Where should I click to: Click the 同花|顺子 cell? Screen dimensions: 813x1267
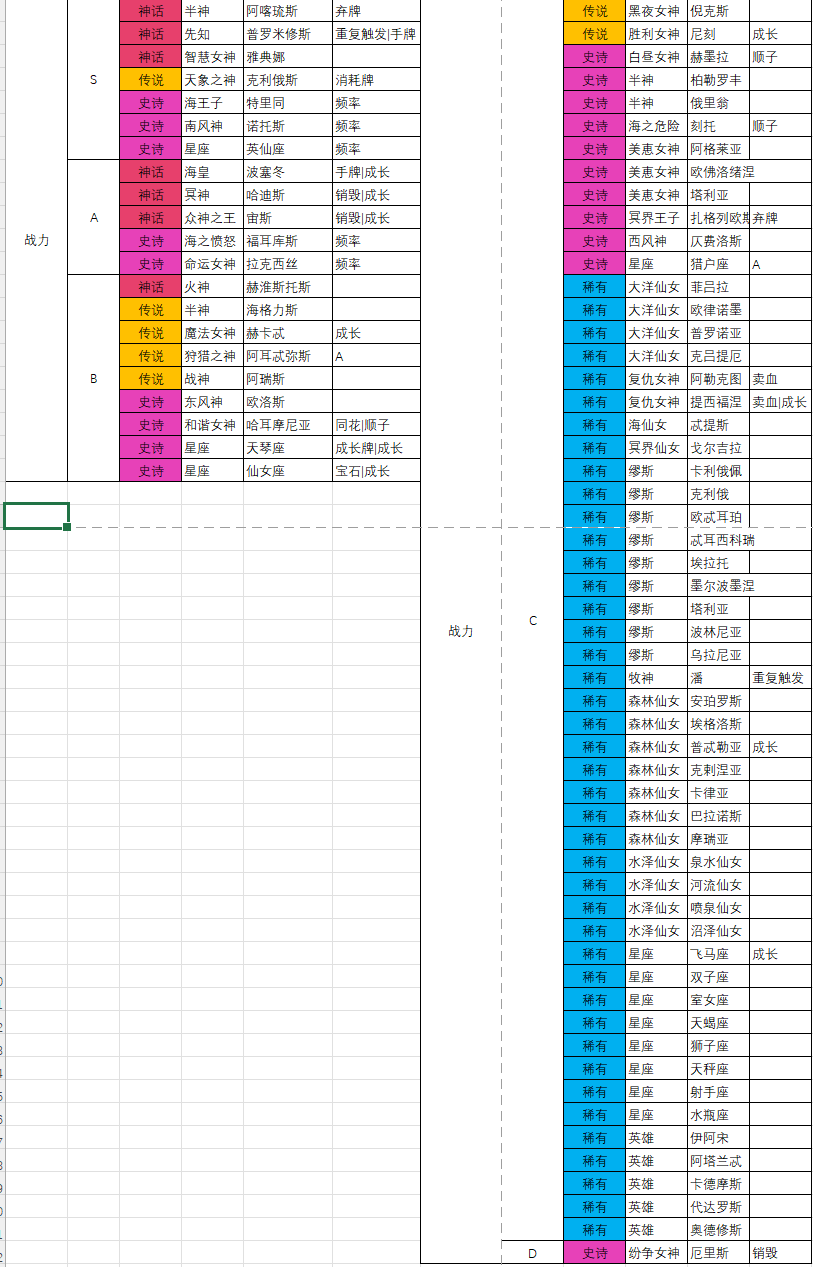pos(376,425)
